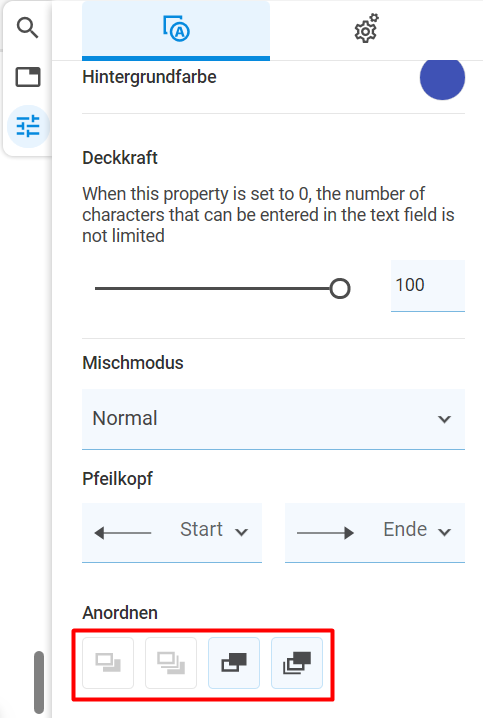The image size is (483, 718).
Task: Select the sliders properties icon in sidebar
Action: tap(28, 126)
